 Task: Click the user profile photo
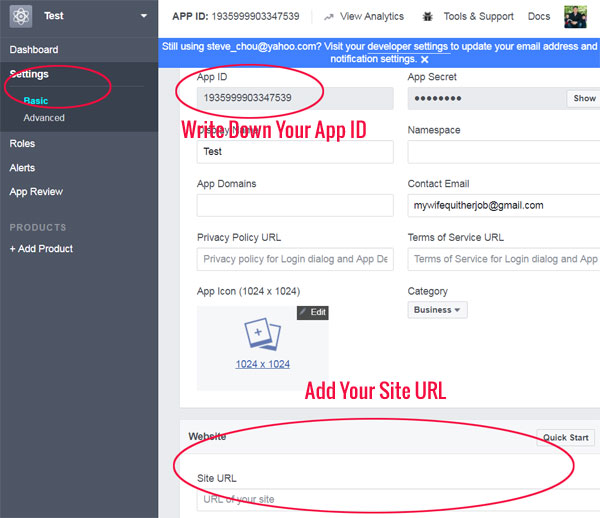(x=575, y=17)
